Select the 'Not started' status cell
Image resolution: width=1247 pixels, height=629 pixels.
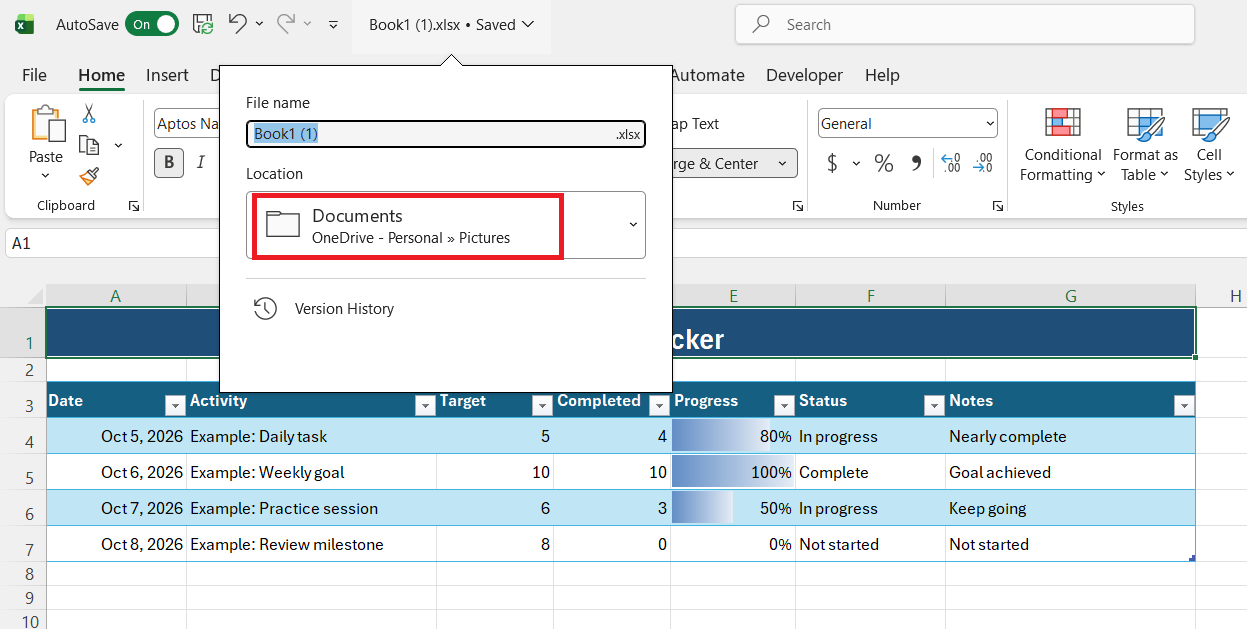coord(870,544)
